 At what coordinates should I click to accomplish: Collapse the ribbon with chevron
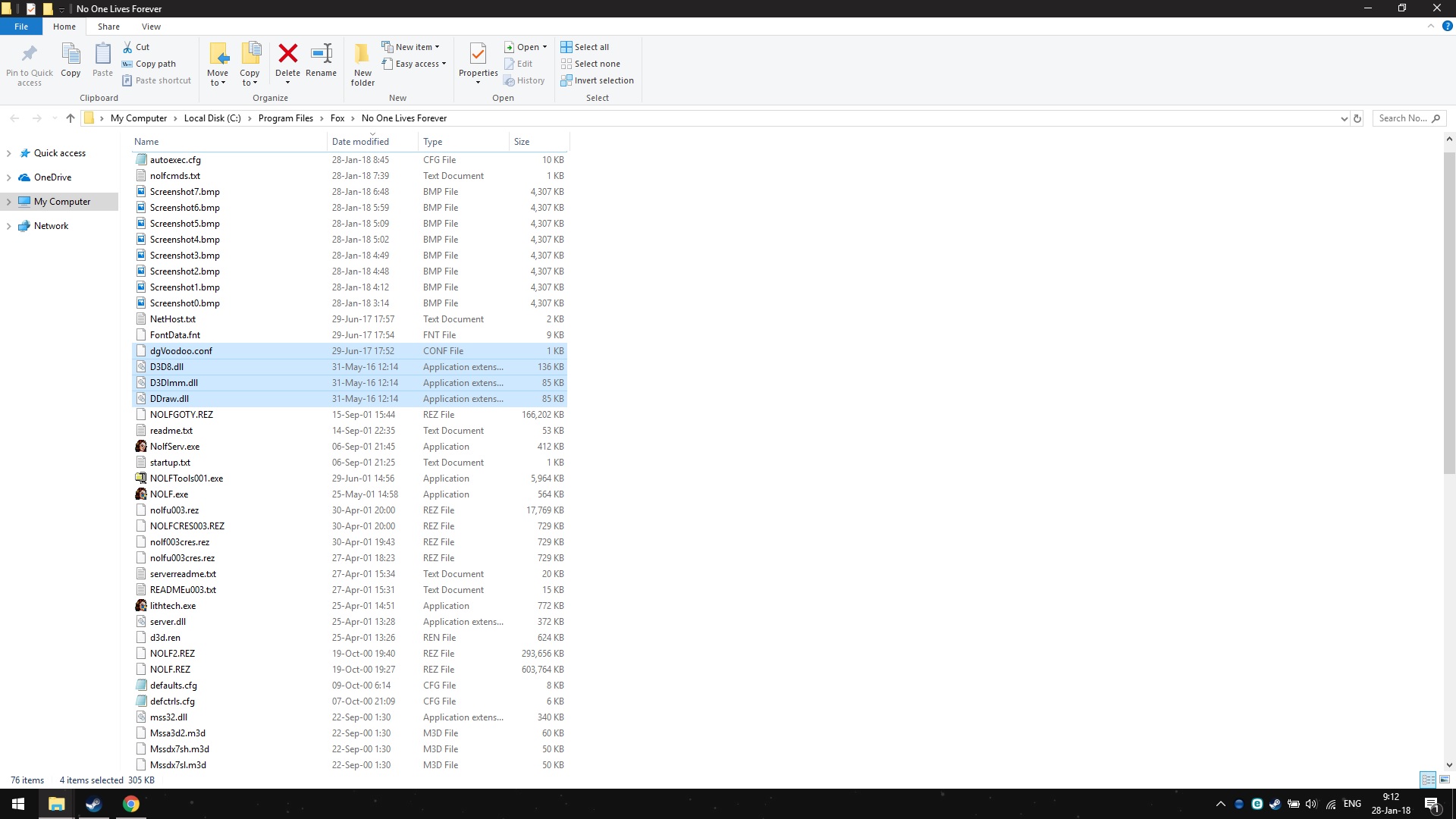tap(1431, 26)
